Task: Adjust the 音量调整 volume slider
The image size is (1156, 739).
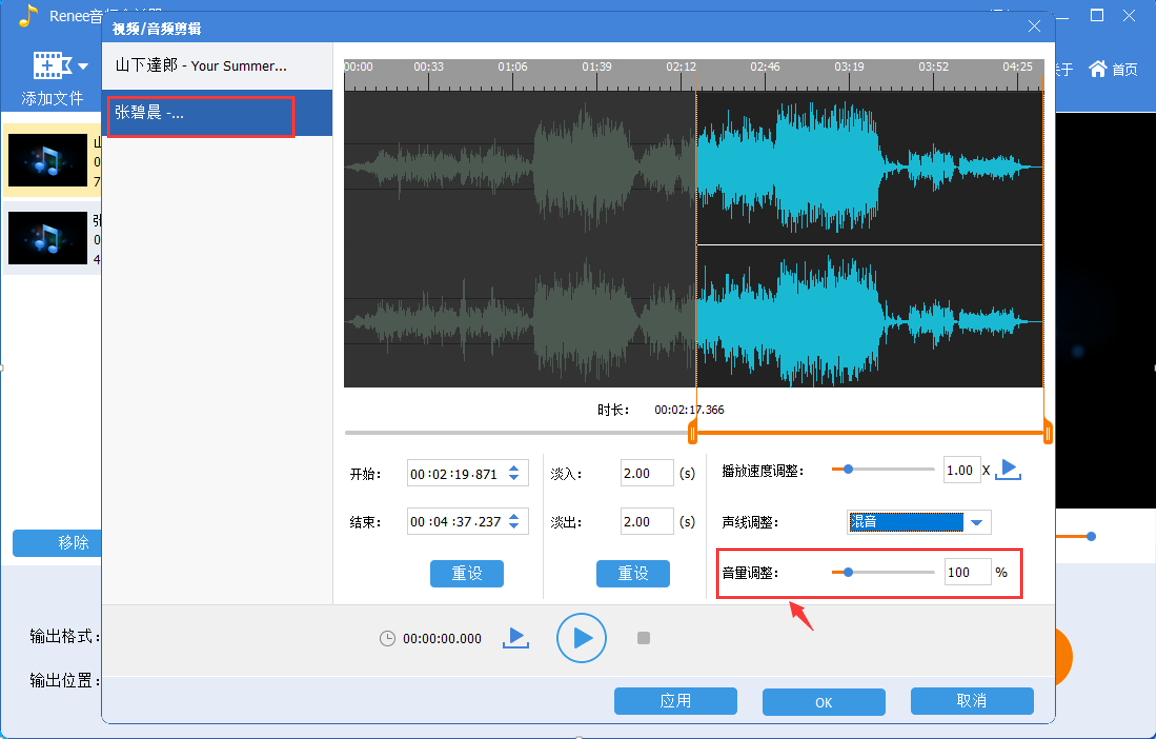Action: tap(849, 572)
